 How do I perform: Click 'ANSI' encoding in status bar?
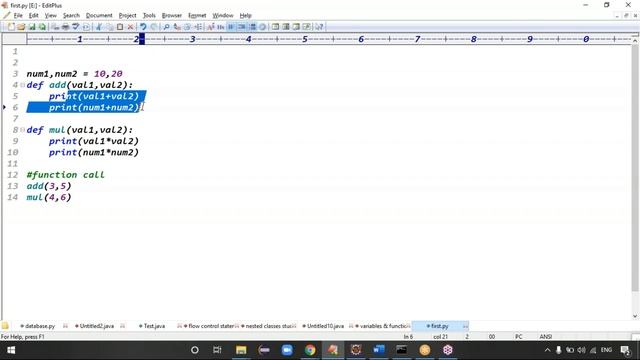[546, 337]
